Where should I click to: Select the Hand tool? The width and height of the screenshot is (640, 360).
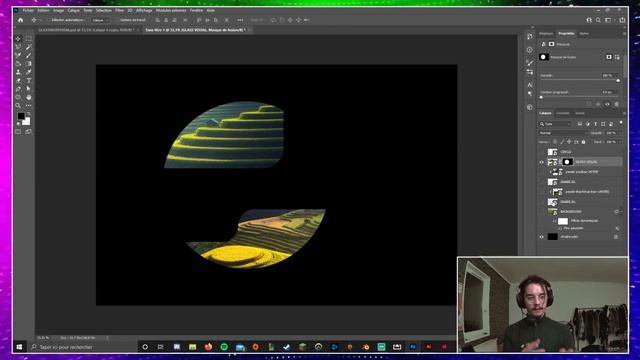tap(29, 97)
